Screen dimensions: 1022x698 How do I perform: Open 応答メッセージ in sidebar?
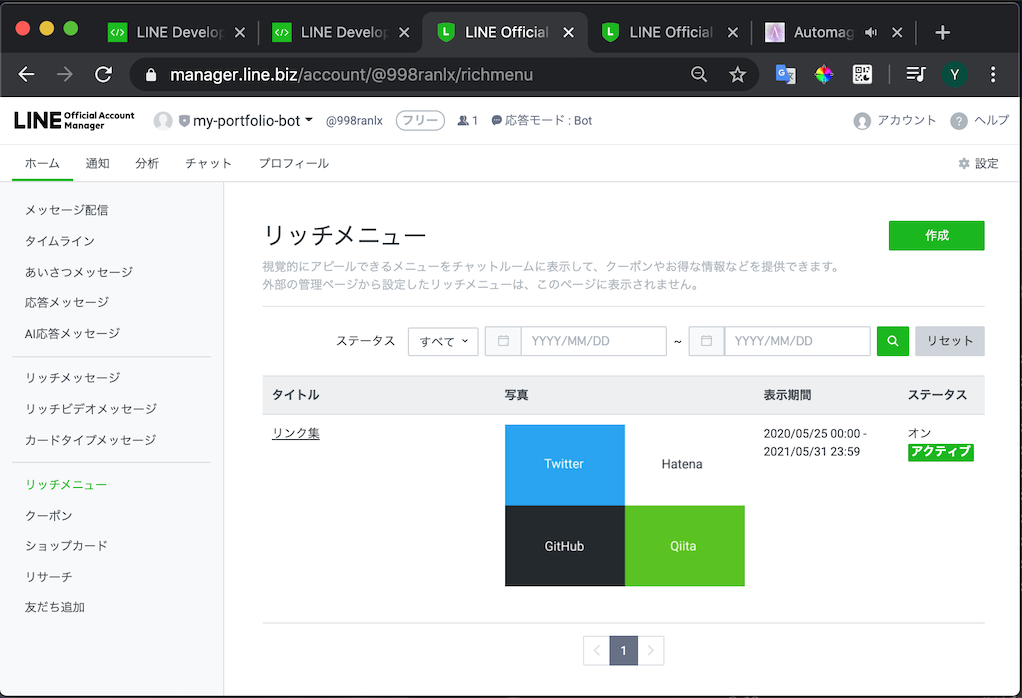[x=66, y=302]
